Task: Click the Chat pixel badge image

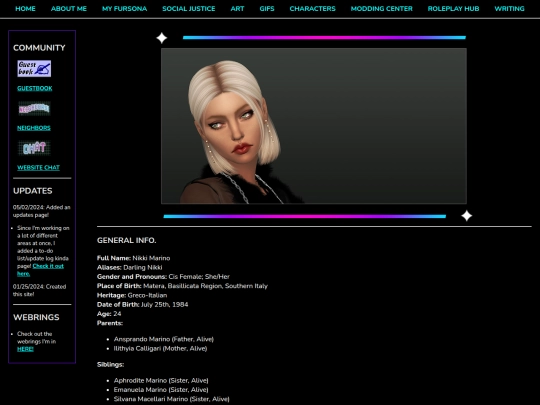Action: click(34, 148)
